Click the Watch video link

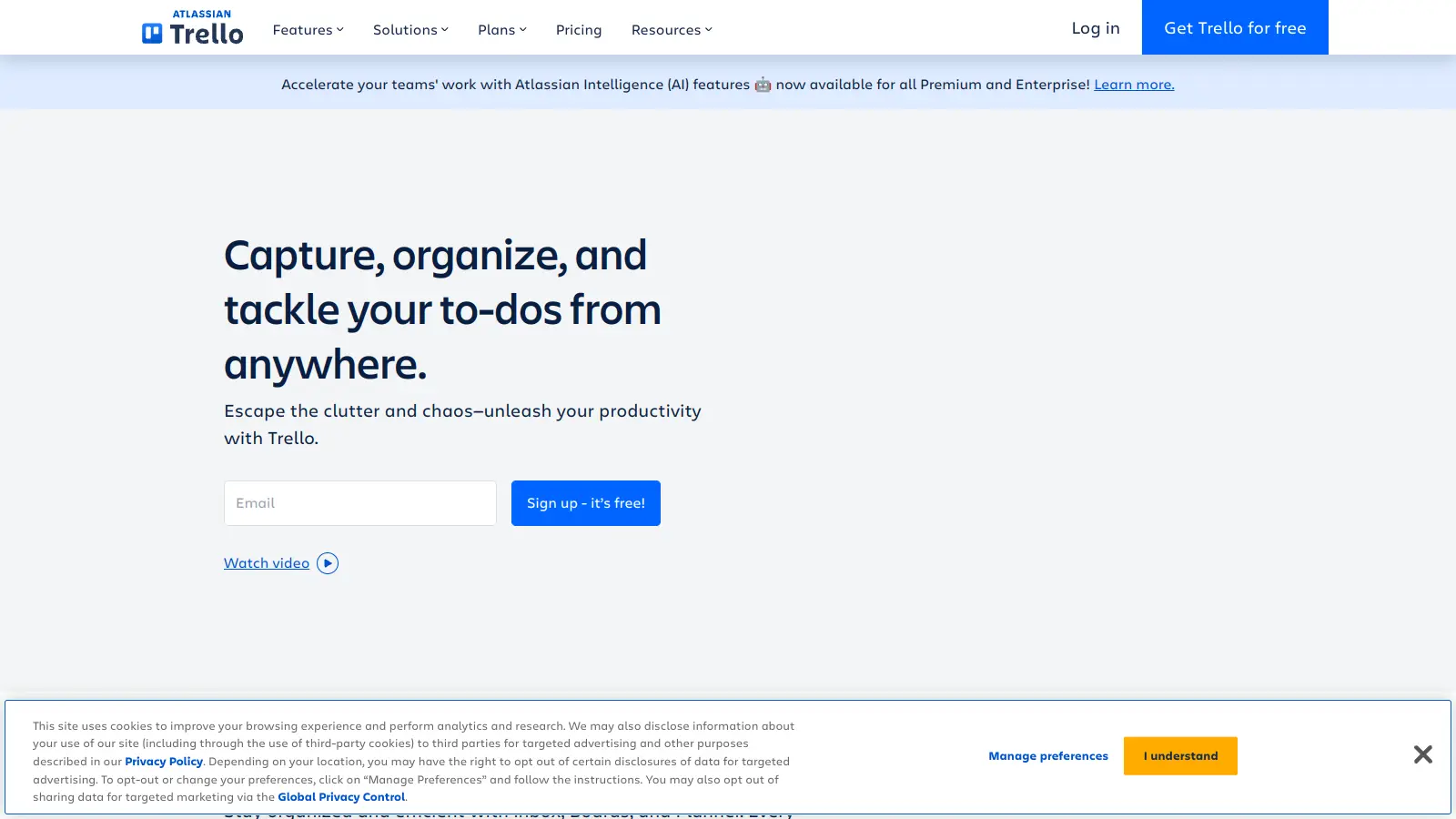pyautogui.click(x=267, y=562)
